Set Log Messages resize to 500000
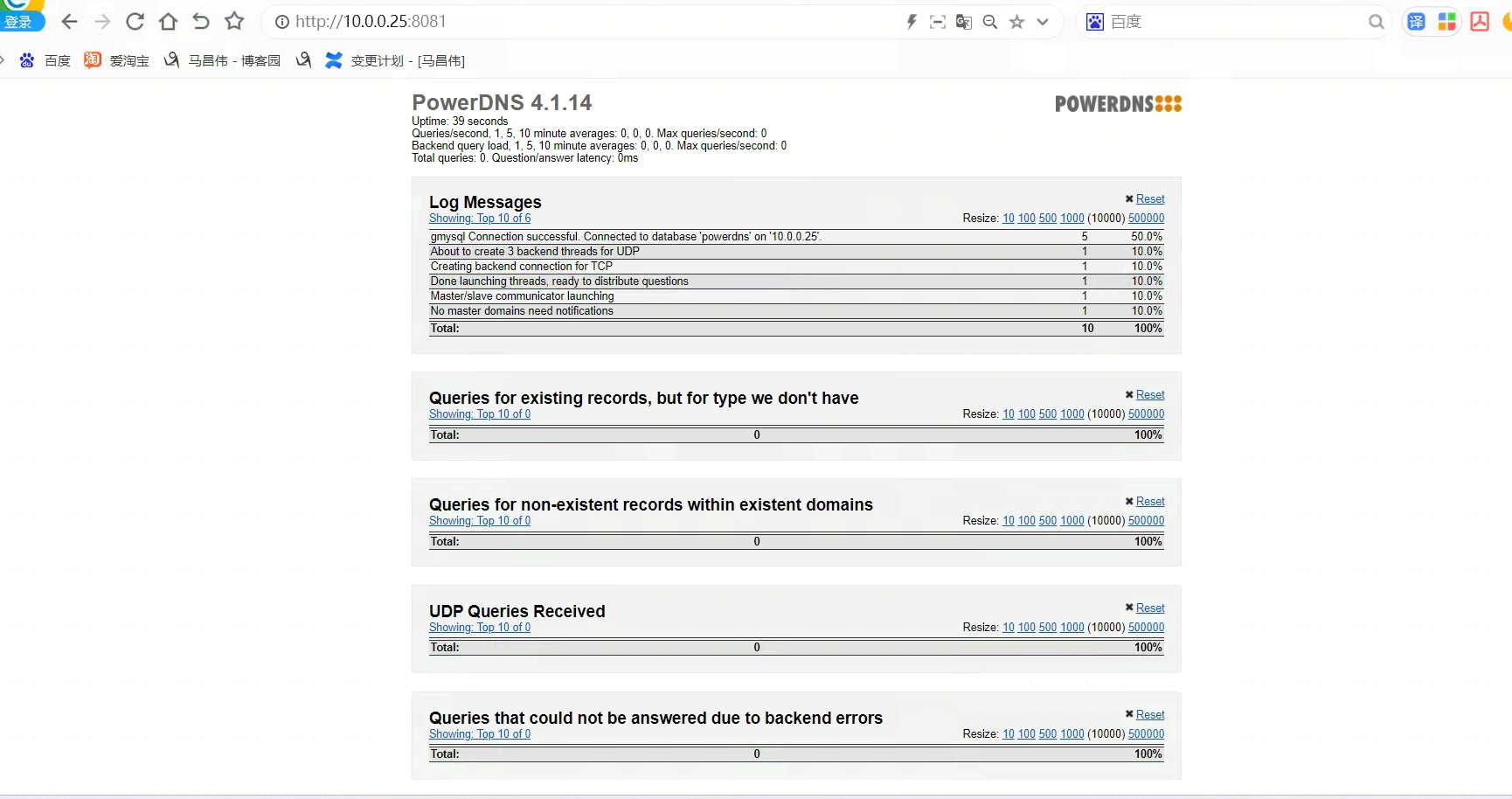1512x799 pixels. click(1147, 219)
